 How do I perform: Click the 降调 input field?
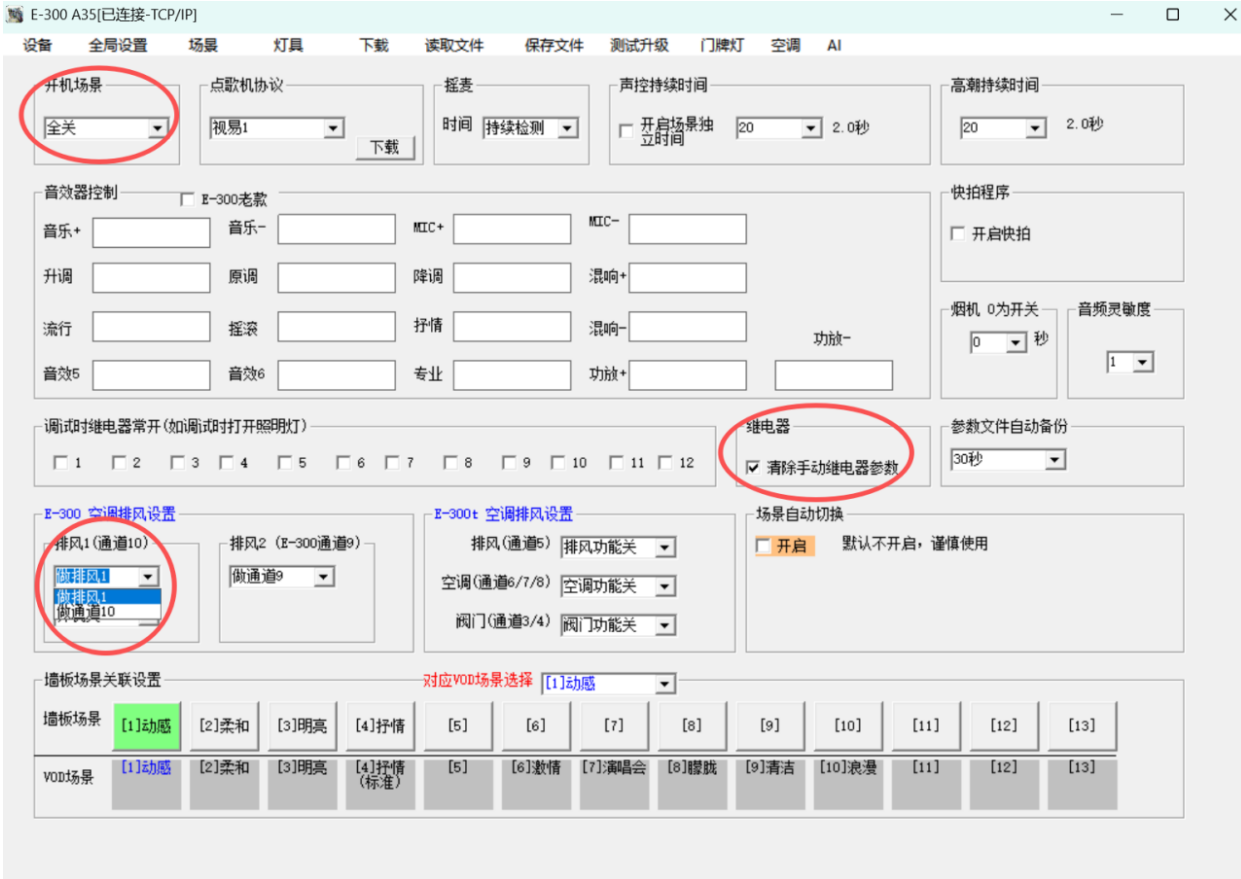click(512, 278)
